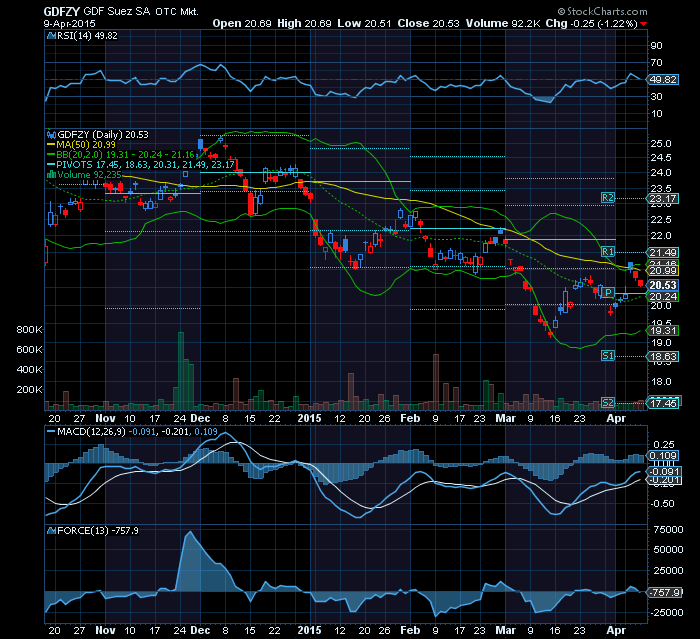Click the Open 20.69 value
700x639 pixels.
[242, 24]
